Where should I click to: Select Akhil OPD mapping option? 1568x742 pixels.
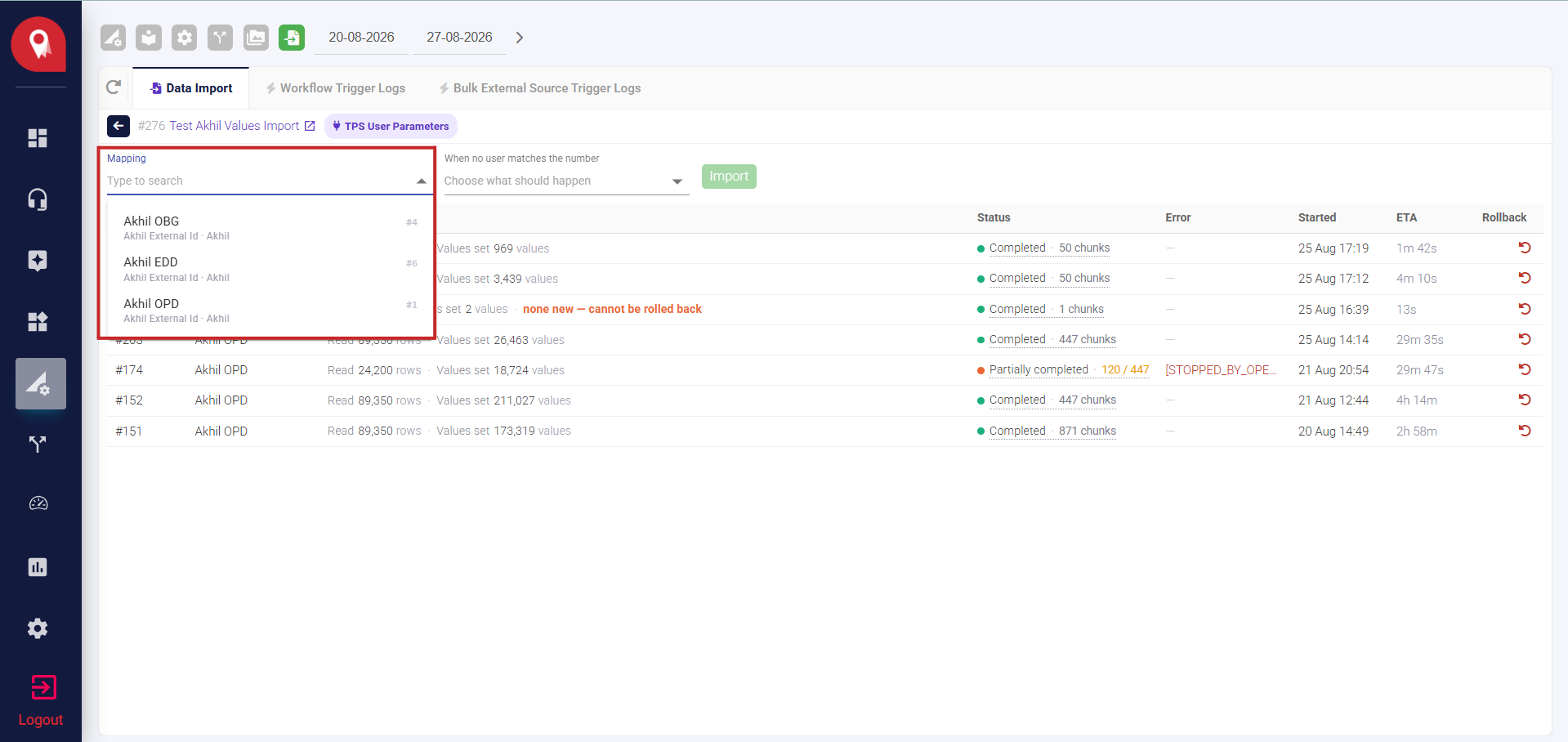(270, 311)
